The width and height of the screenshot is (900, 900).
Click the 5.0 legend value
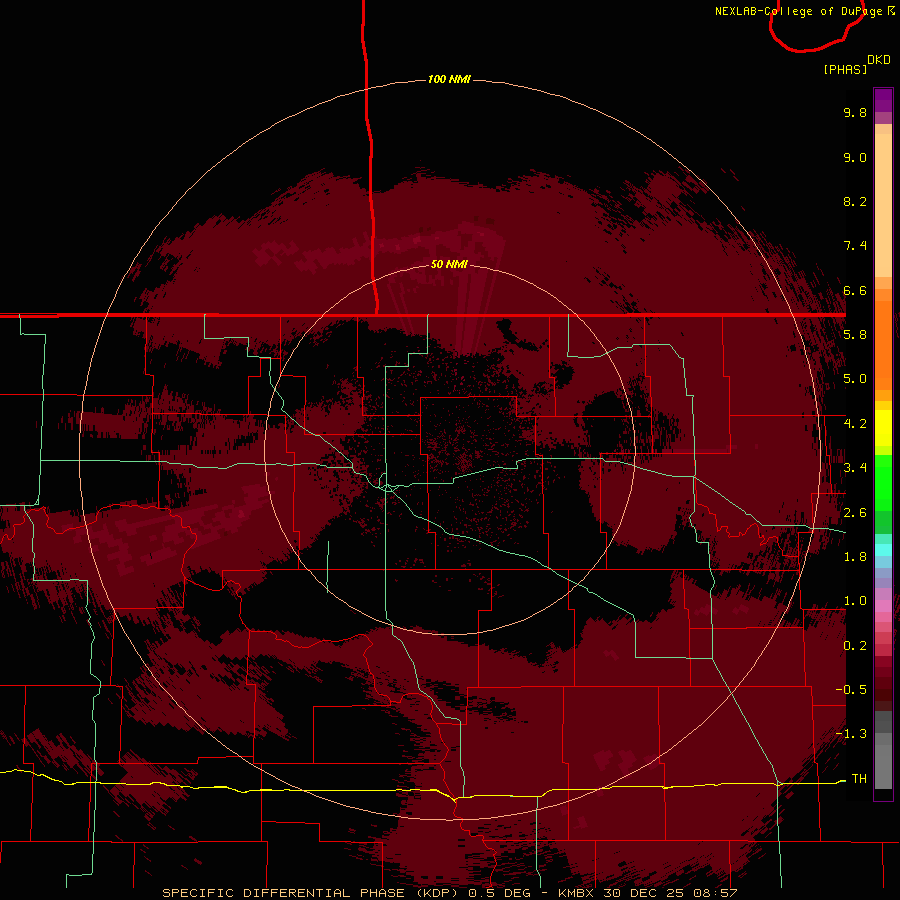[855, 379]
